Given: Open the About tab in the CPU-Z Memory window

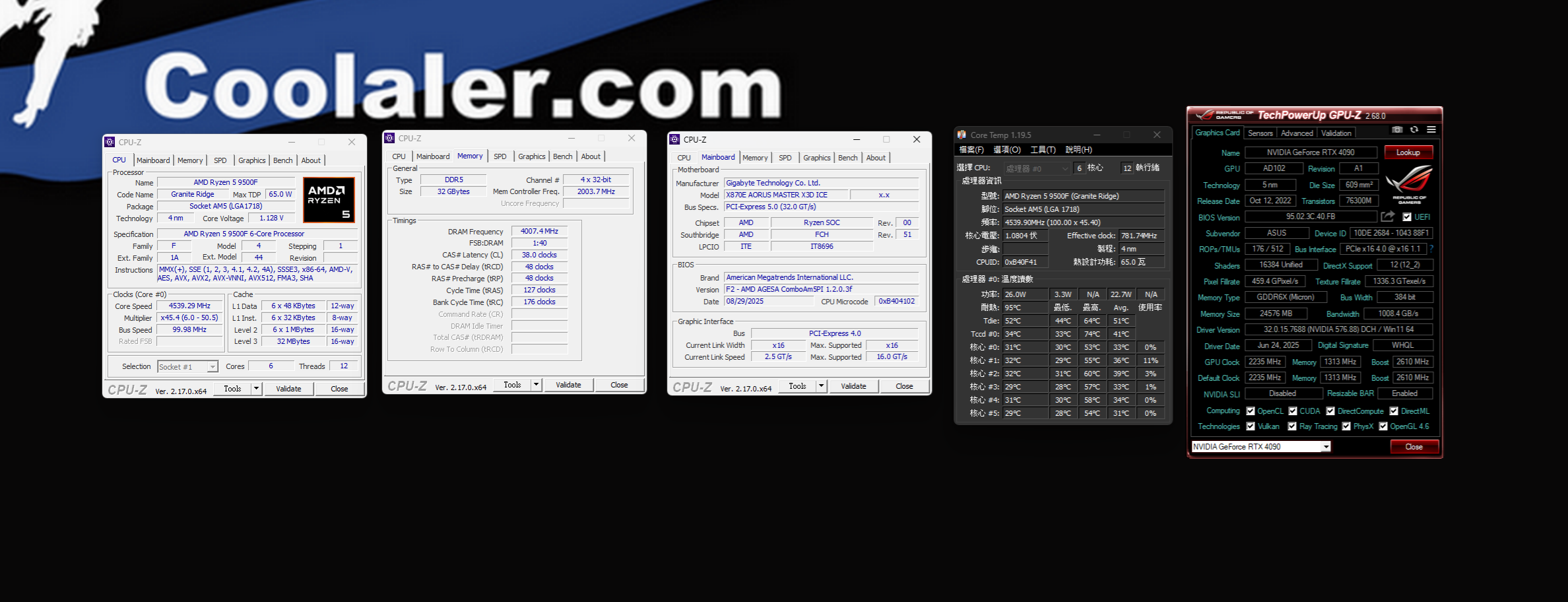Looking at the screenshot, I should [591, 156].
